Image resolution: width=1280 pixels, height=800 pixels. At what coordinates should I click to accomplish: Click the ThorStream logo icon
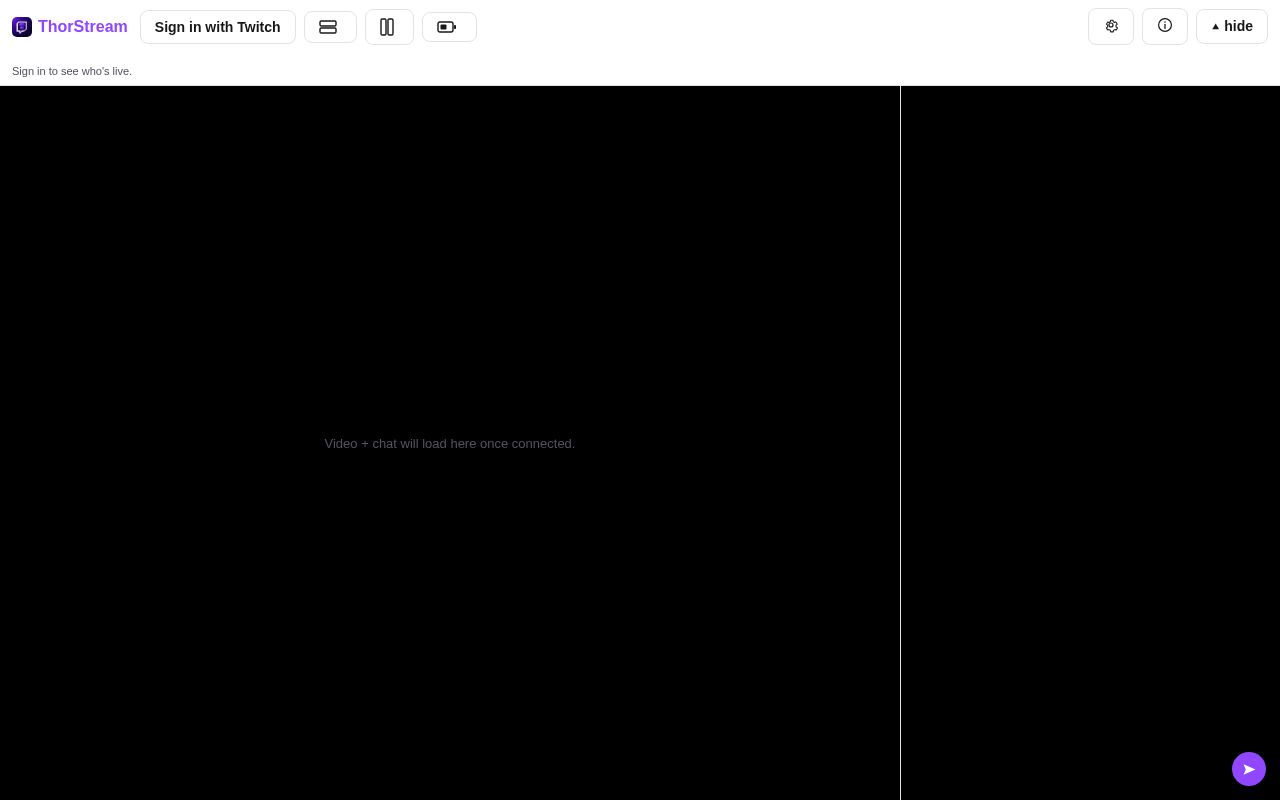click(x=22, y=27)
